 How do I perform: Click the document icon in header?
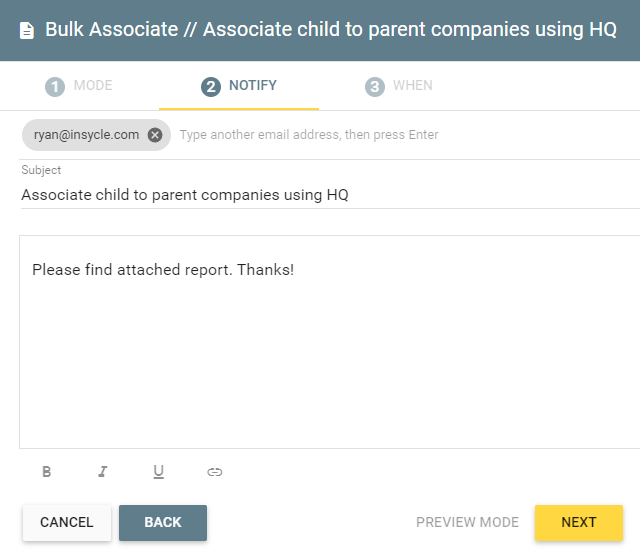tap(27, 31)
